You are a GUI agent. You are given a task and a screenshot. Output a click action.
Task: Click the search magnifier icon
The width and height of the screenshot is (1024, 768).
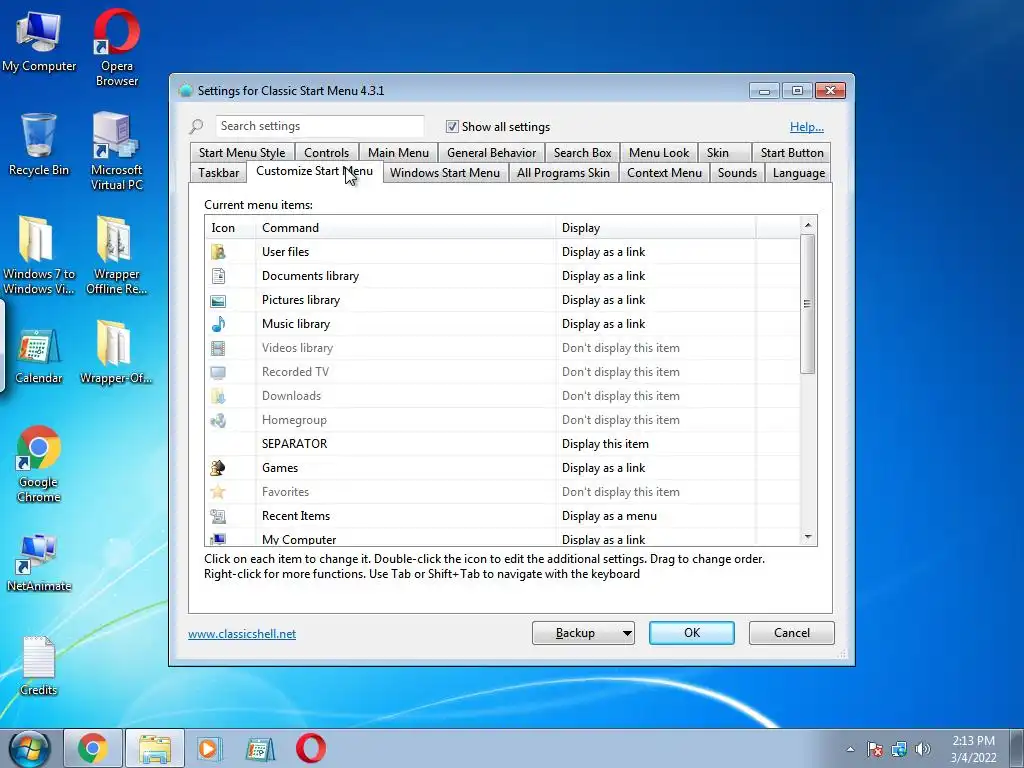coord(197,126)
